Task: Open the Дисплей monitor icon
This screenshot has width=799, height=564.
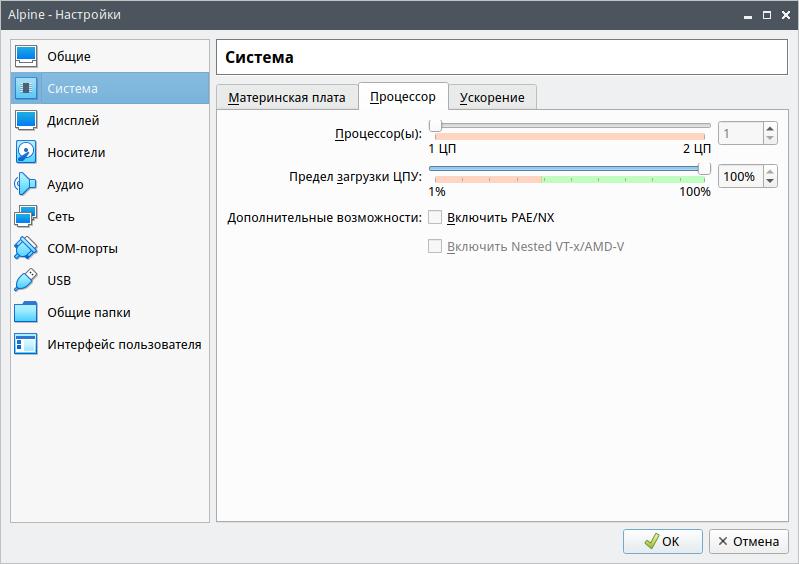Action: (x=25, y=120)
